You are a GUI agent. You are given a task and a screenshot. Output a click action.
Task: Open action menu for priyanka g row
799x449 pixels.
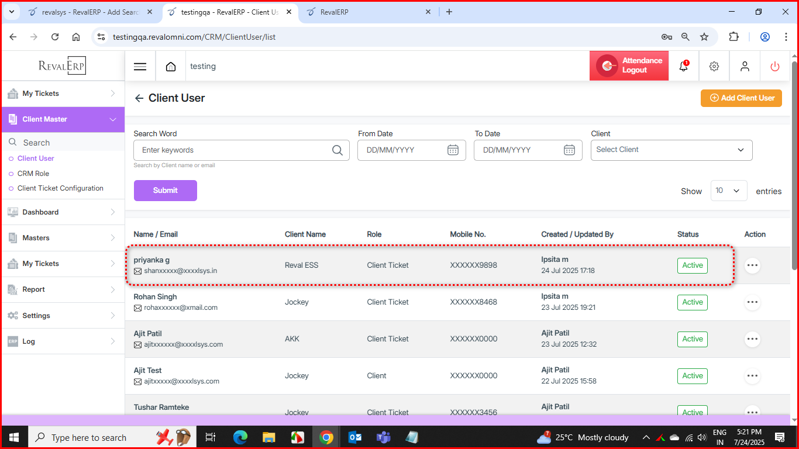click(x=752, y=266)
